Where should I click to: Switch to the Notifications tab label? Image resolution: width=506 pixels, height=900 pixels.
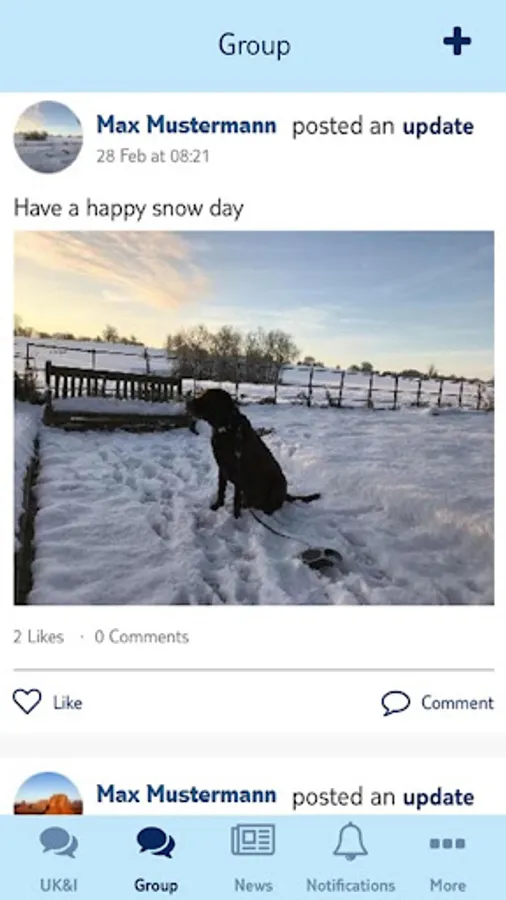[x=351, y=885]
